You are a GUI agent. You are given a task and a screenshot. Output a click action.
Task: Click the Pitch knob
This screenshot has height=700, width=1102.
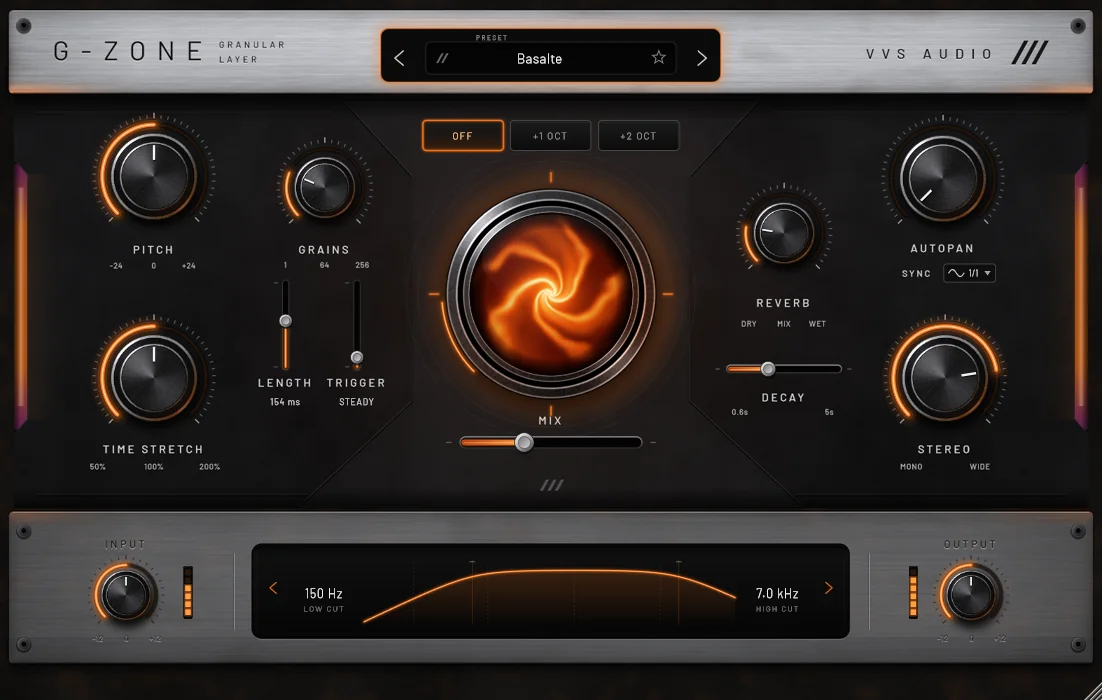coord(154,176)
